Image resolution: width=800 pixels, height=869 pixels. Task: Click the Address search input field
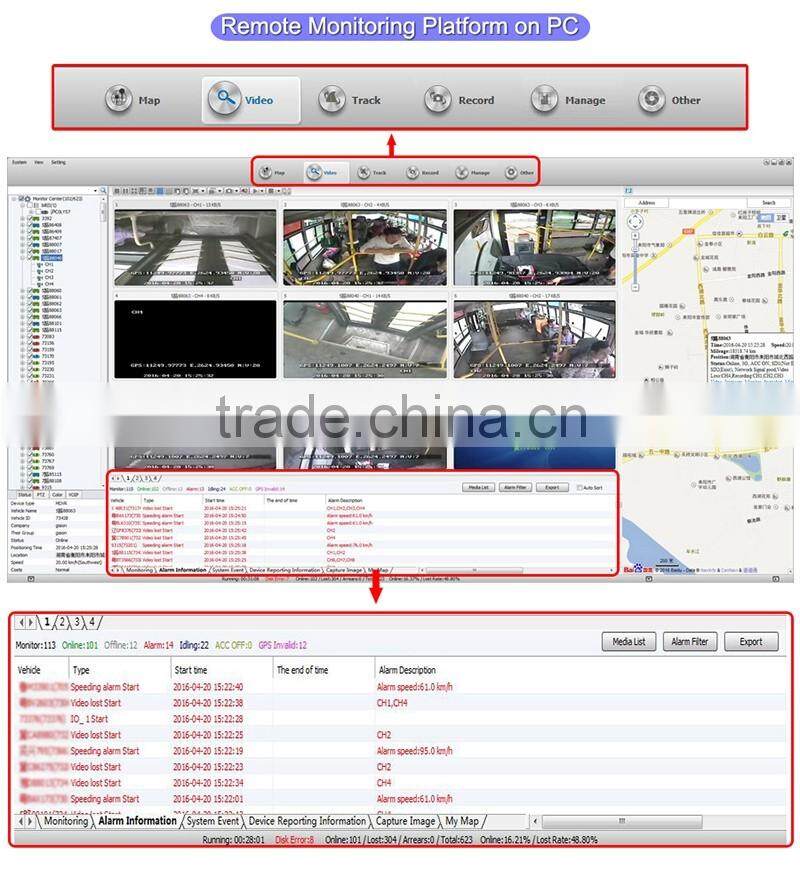pyautogui.click(x=708, y=201)
